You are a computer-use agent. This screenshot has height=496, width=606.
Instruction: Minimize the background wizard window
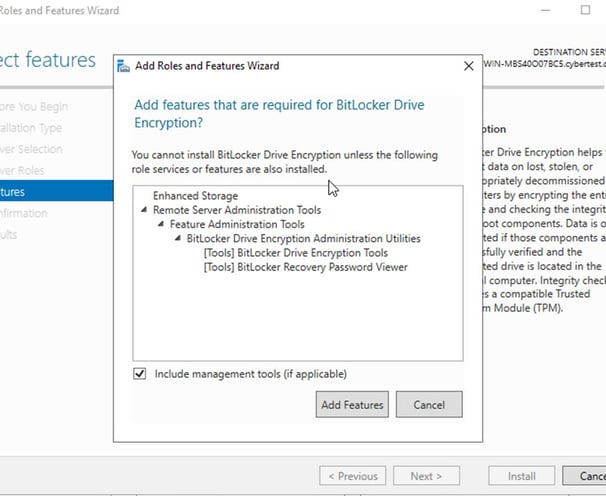545,10
